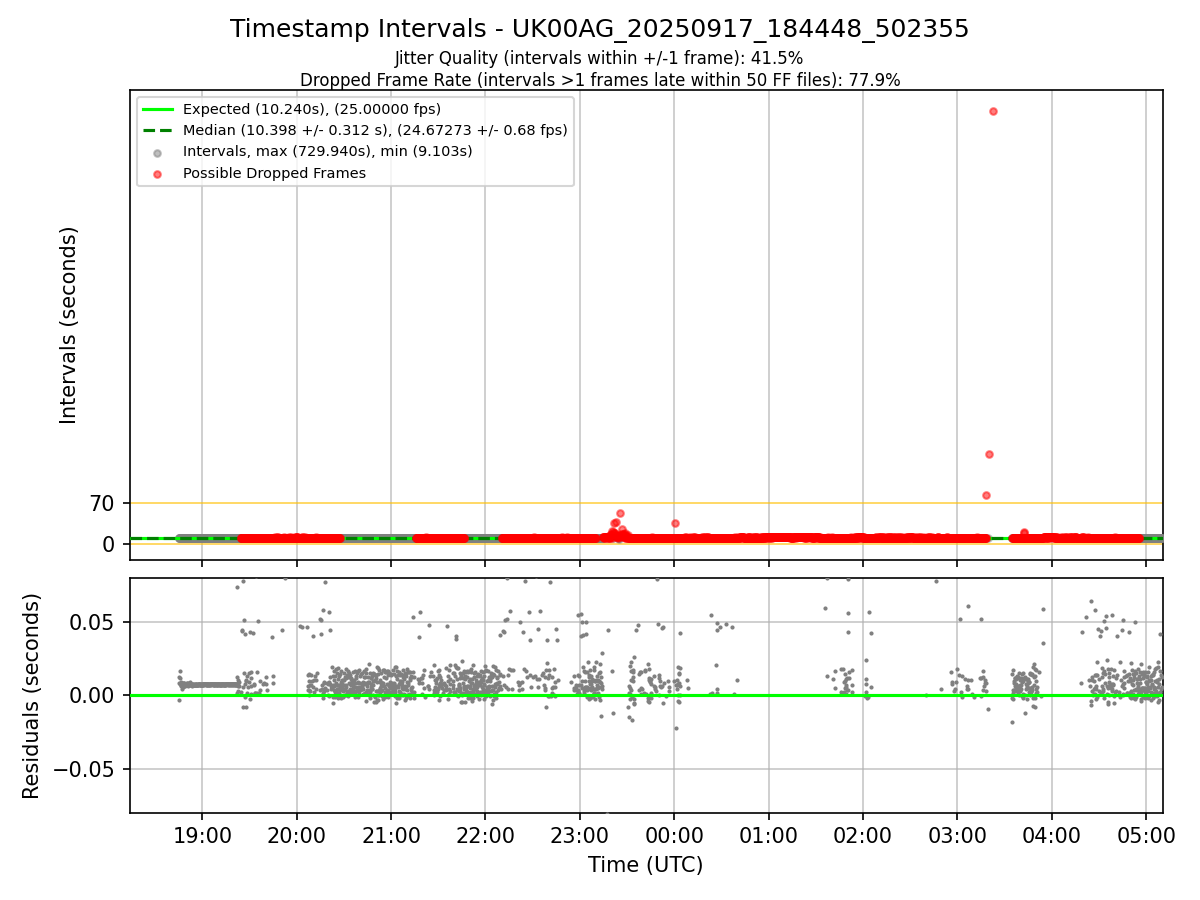Click the 'Time (UTC)' x-axis label
This screenshot has height=900, width=1200.
coord(645,865)
